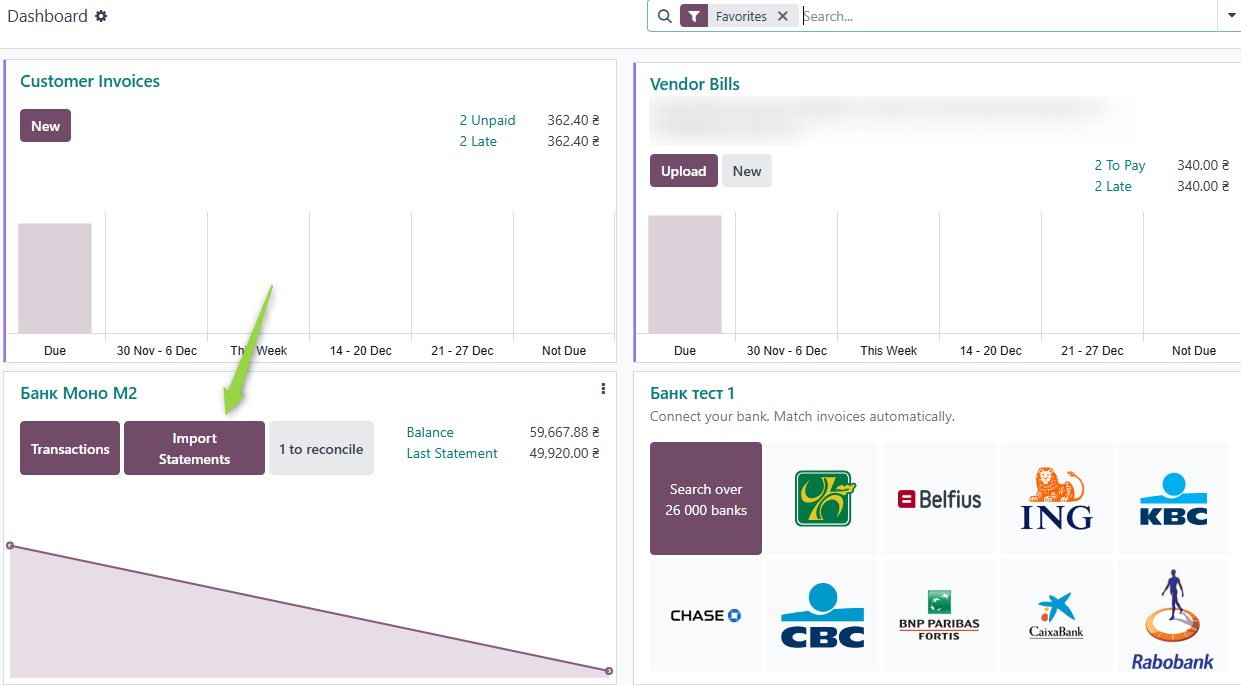Select the ING bank logo

[x=1057, y=499]
